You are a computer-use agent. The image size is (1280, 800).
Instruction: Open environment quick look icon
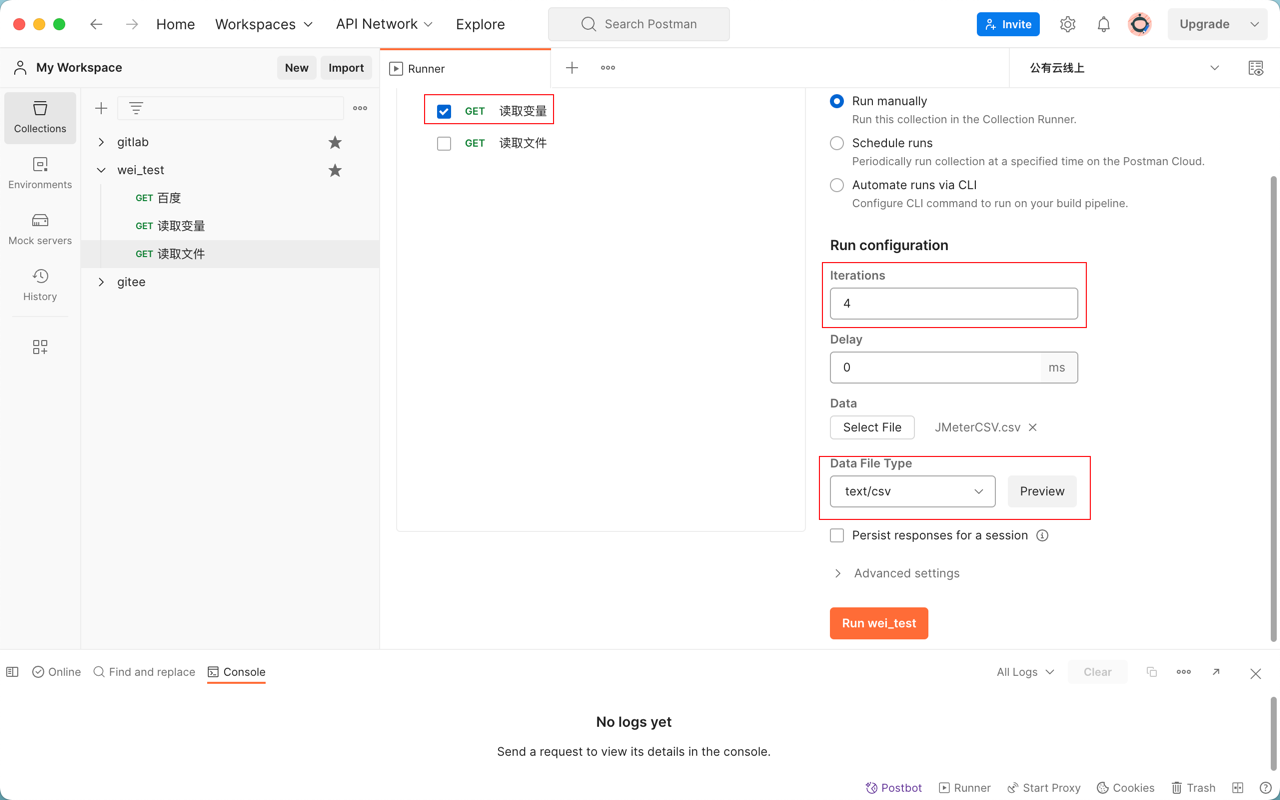click(x=1256, y=68)
